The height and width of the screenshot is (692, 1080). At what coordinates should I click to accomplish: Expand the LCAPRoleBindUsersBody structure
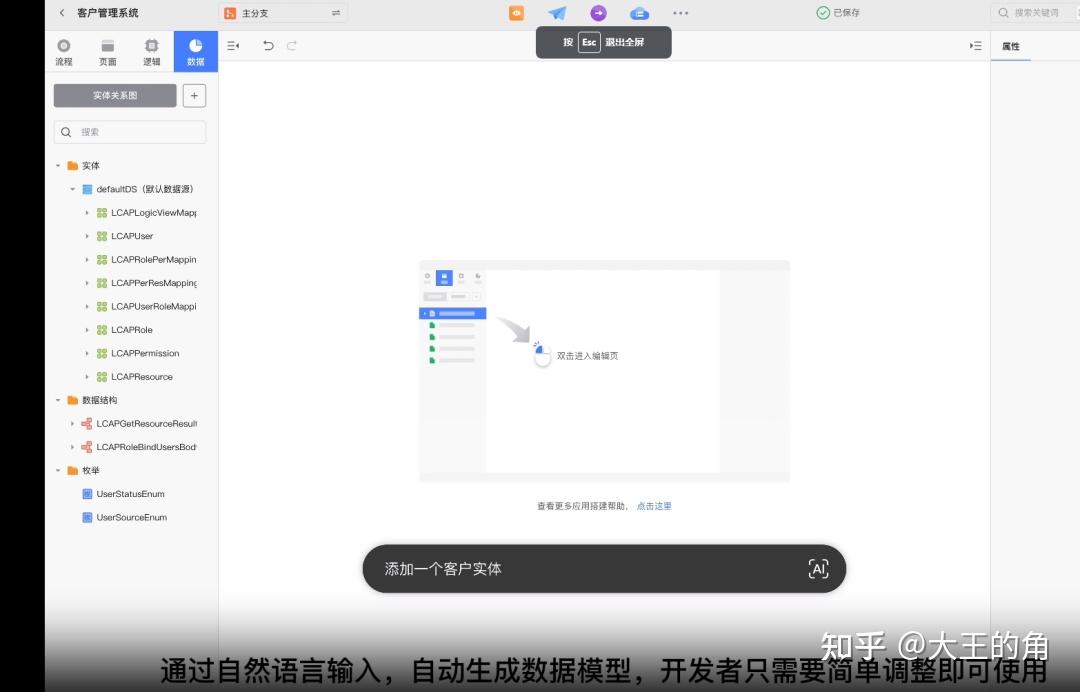(x=72, y=447)
